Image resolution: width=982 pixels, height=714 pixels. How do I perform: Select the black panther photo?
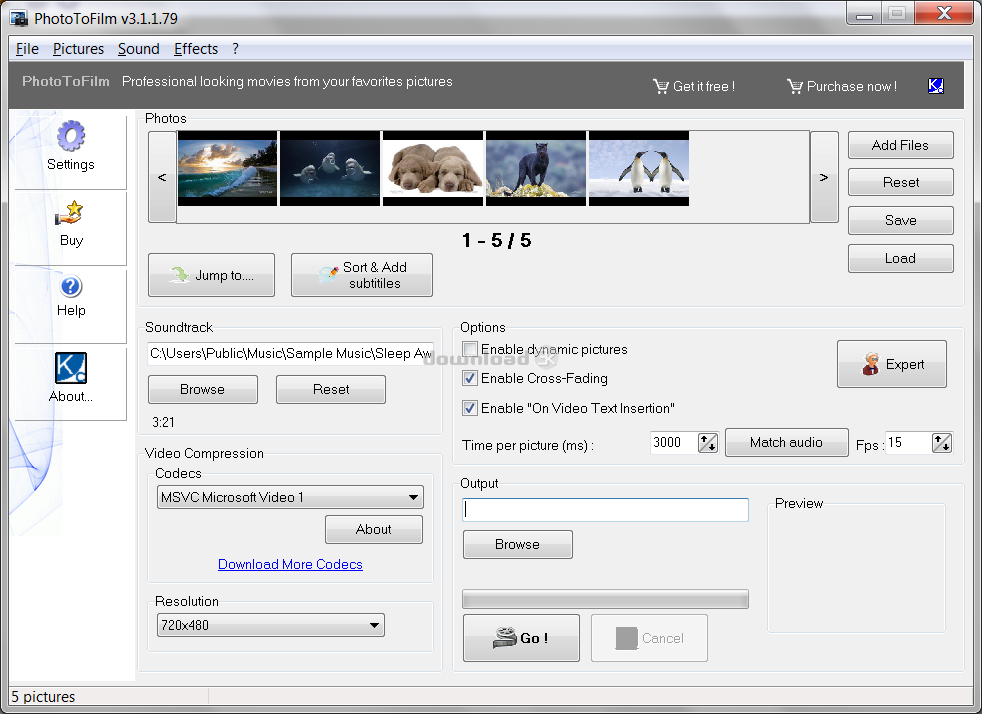[536, 168]
